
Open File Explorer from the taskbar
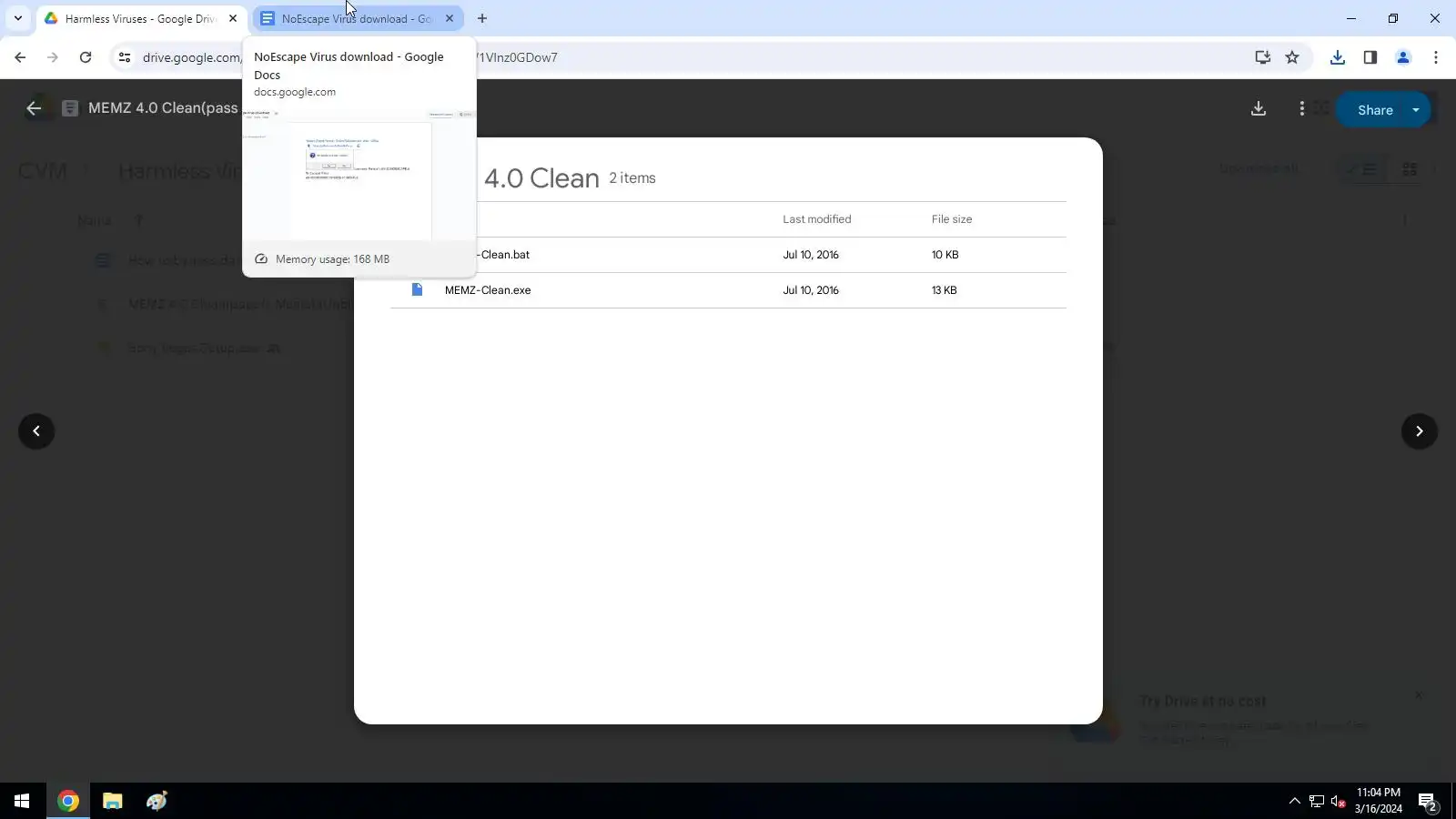pos(113,801)
